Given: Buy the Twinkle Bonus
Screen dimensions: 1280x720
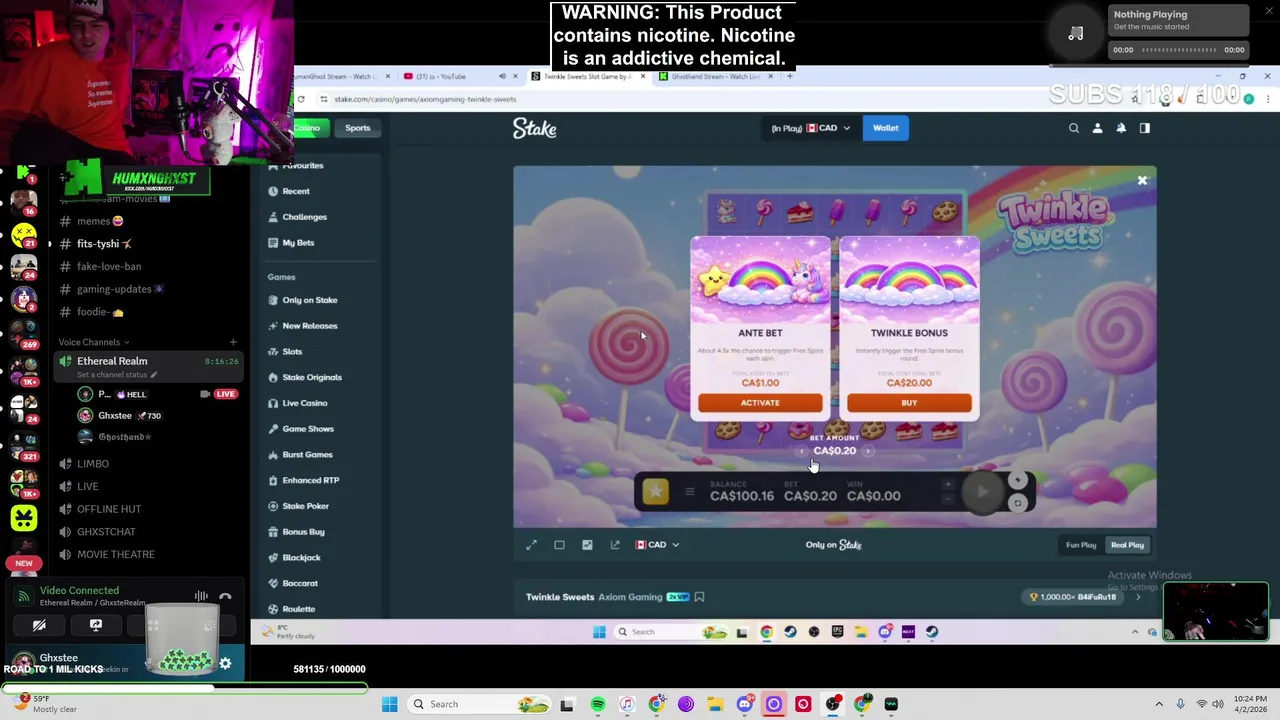Looking at the screenshot, I should pyautogui.click(x=909, y=403).
